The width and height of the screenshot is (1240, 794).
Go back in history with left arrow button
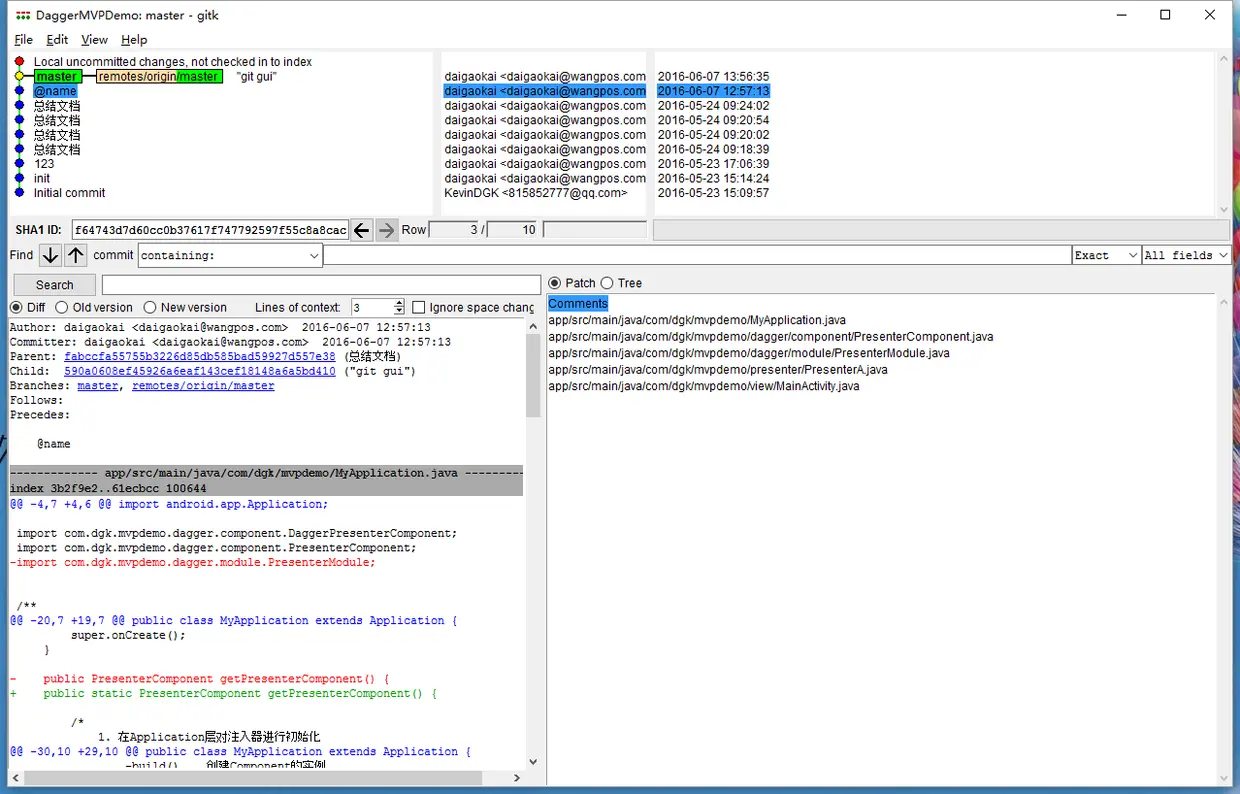coord(362,230)
